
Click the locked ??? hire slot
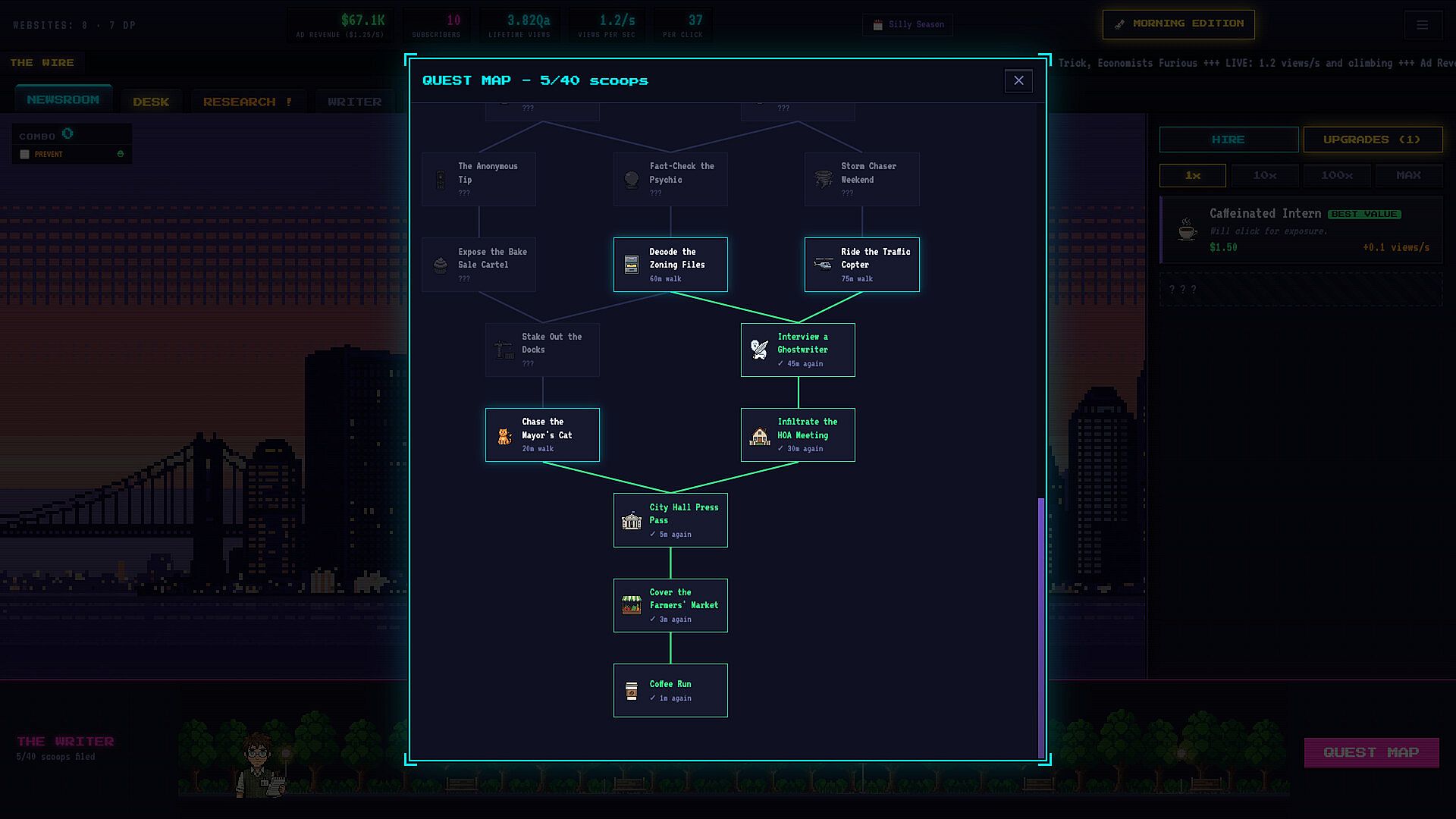(1301, 290)
